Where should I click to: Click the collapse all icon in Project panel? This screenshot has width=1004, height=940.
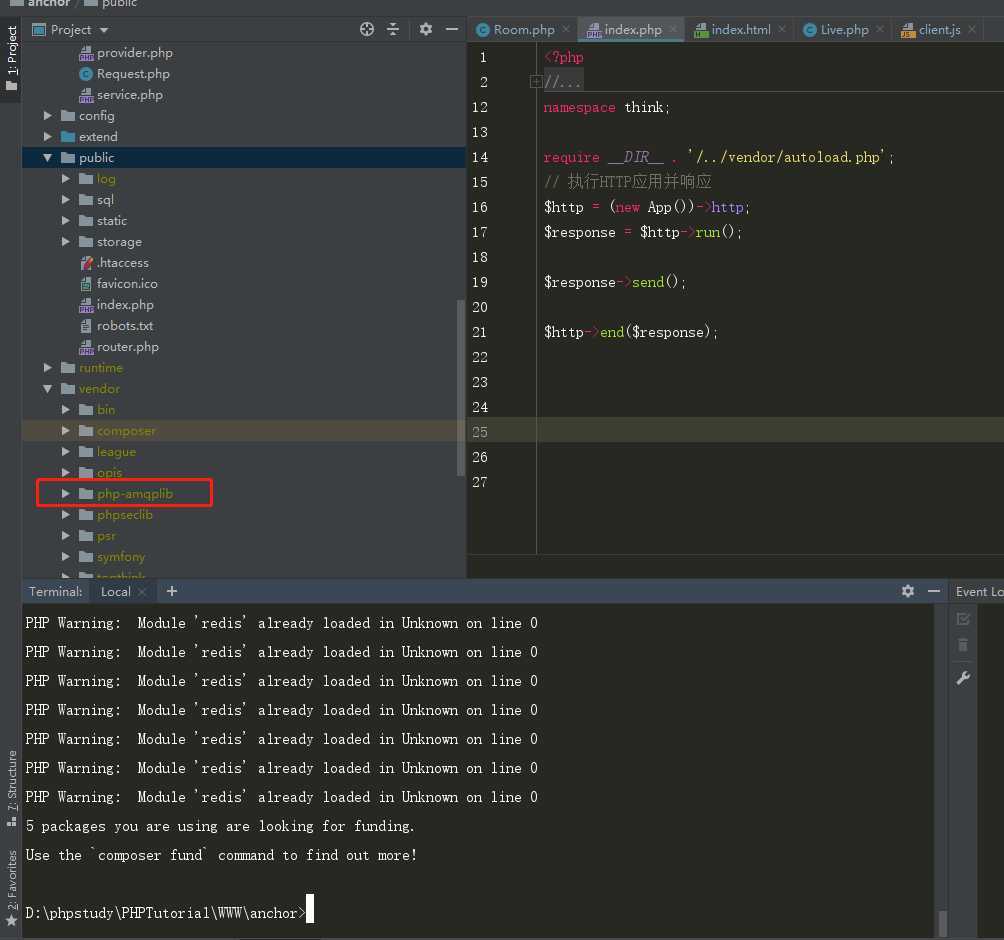pos(393,29)
